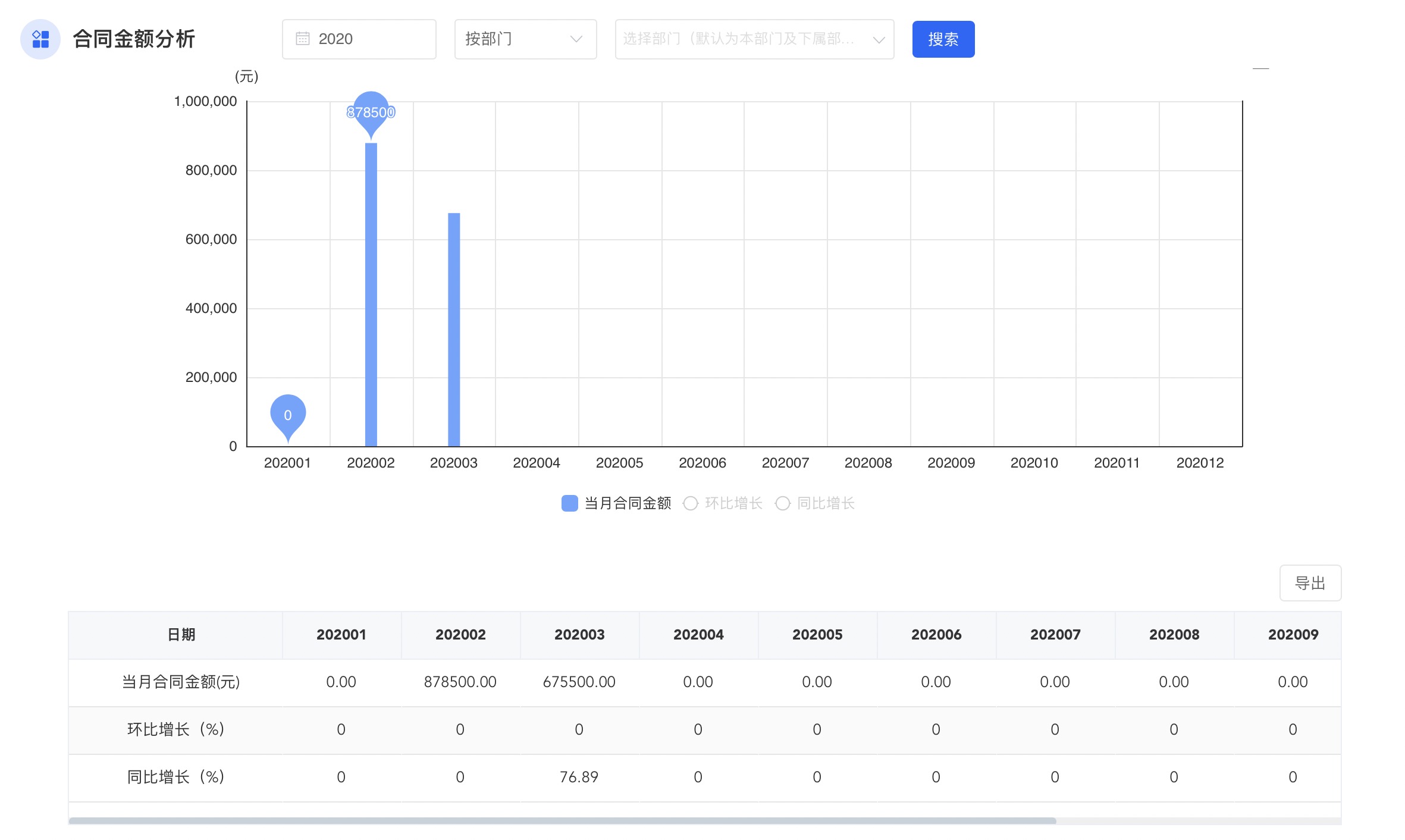Click the 搜索 search button
1405x840 pixels.
click(x=943, y=39)
